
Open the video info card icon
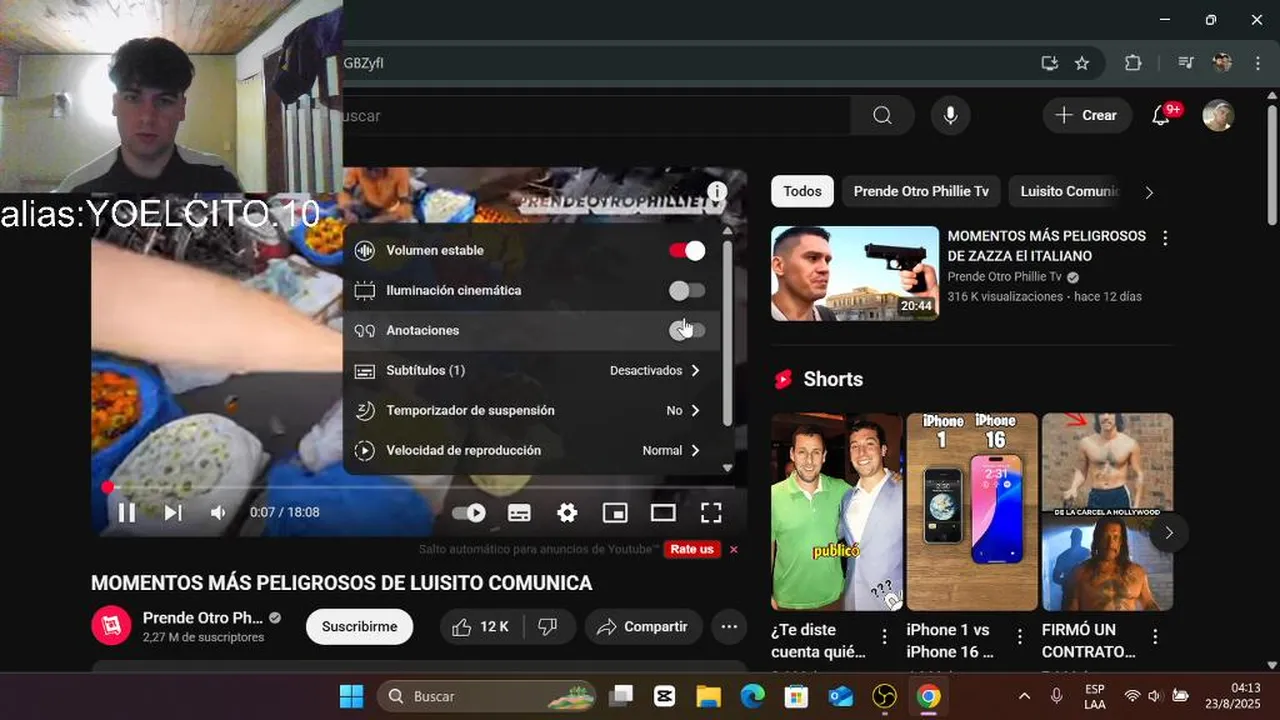[x=717, y=192]
